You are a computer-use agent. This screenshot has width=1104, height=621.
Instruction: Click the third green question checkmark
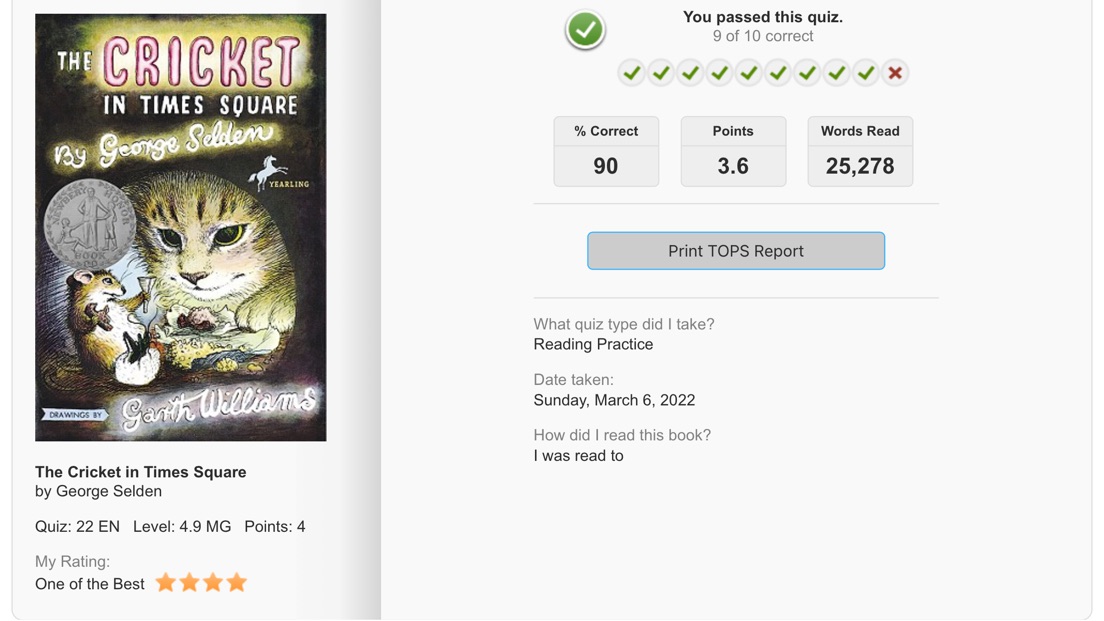(x=690, y=73)
